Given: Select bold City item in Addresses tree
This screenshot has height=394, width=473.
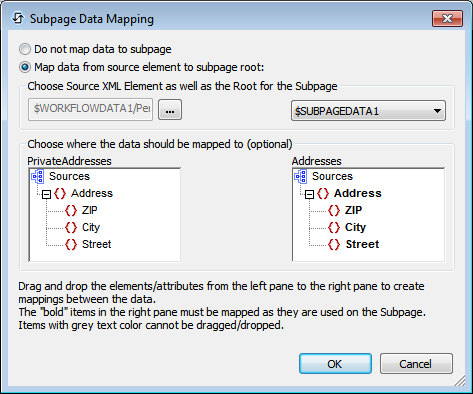Looking at the screenshot, I should pyautogui.click(x=355, y=227).
